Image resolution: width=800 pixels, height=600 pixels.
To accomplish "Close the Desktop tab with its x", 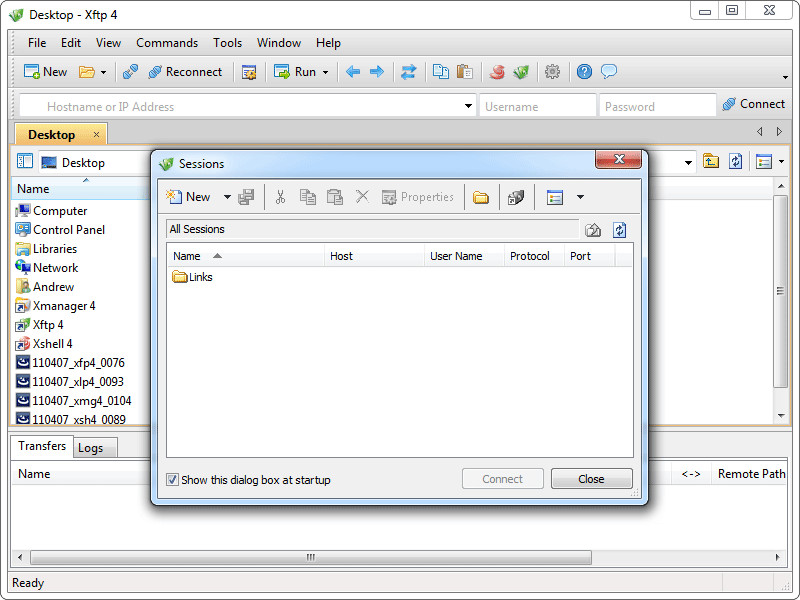I will [96, 135].
